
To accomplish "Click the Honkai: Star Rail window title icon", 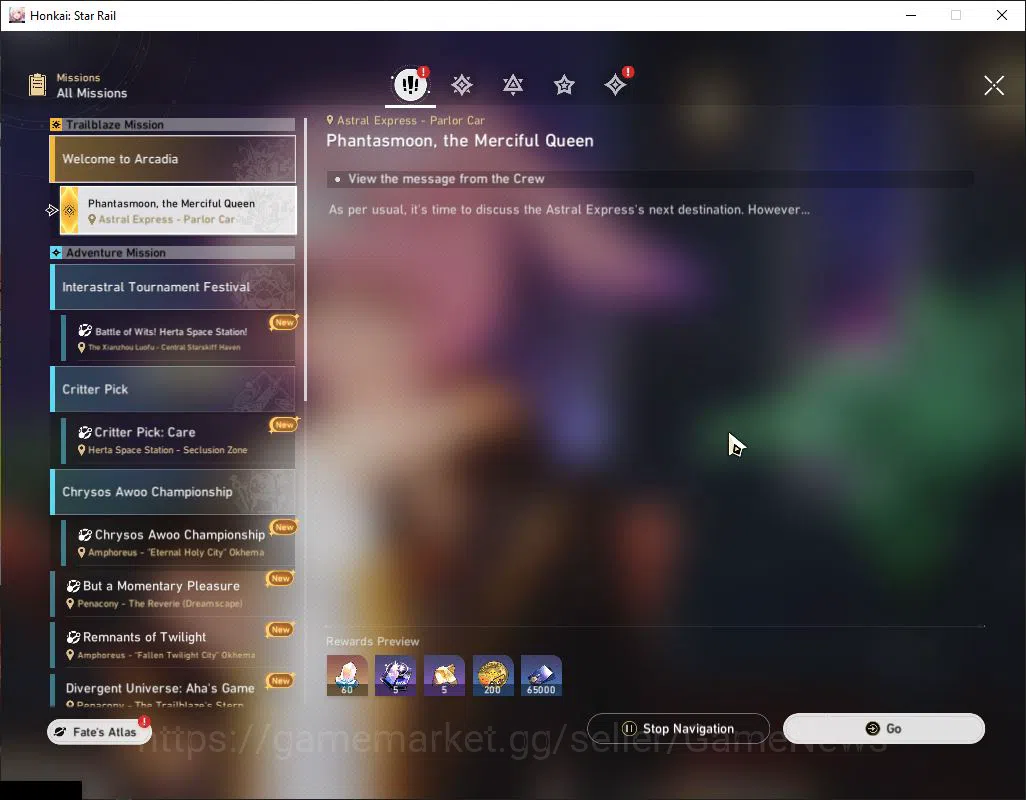I will tap(16, 15).
